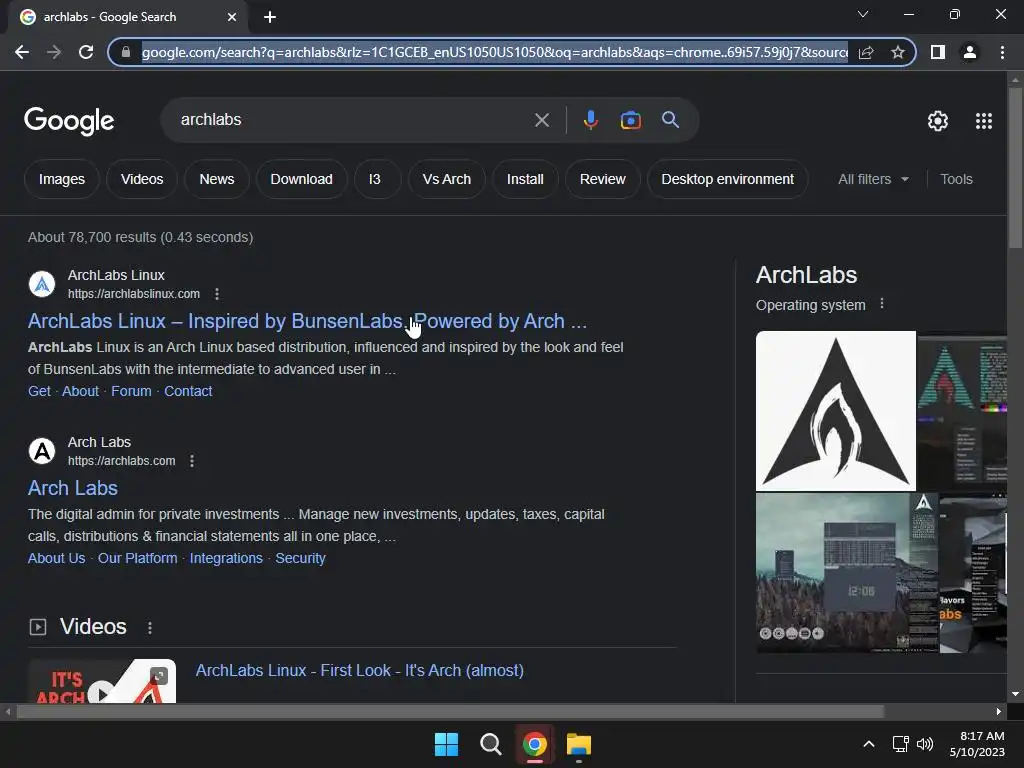Open search Tools
This screenshot has width=1024, height=768.
[956, 179]
